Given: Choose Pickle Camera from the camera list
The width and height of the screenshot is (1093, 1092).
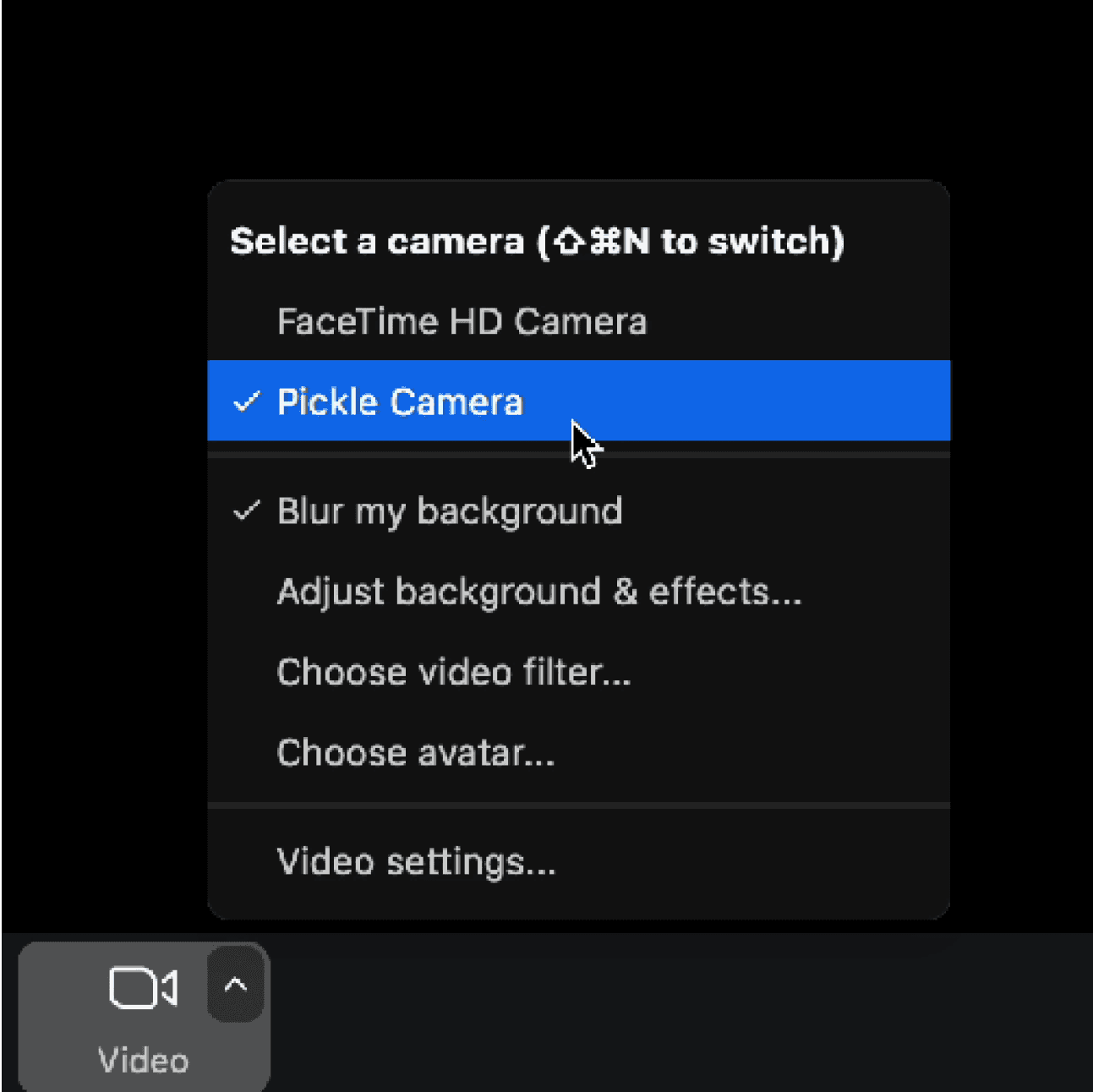Looking at the screenshot, I should click(578, 401).
